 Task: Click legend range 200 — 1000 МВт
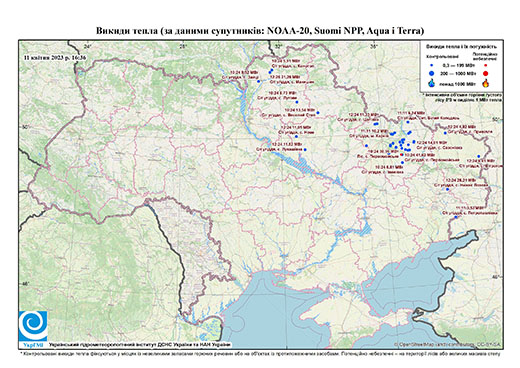tap(459, 73)
